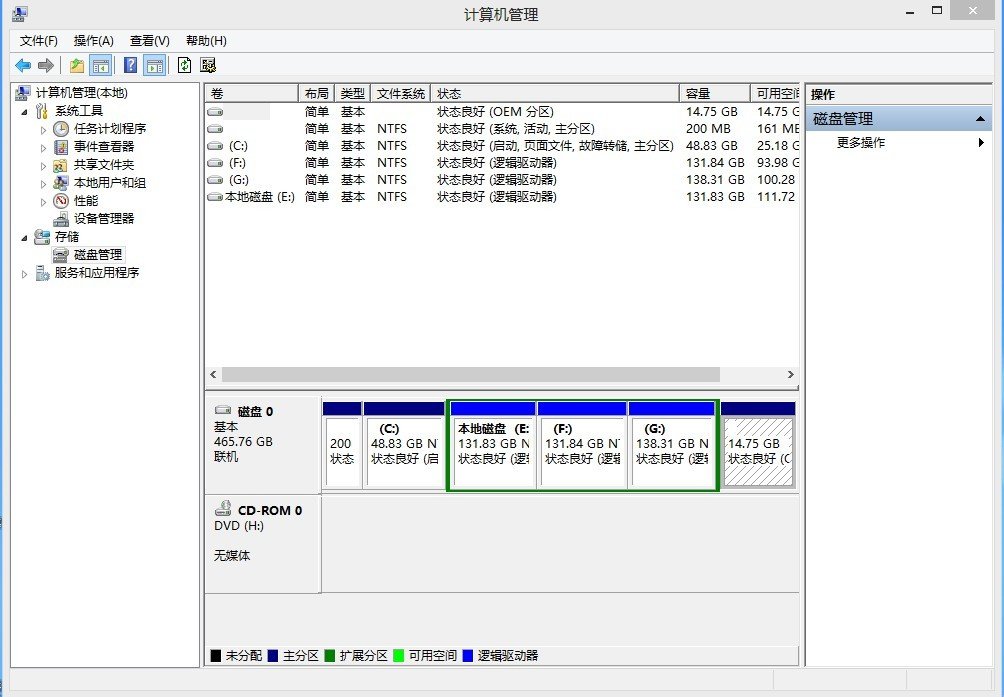Collapse the 系统工具 tree node

click(x=25, y=111)
